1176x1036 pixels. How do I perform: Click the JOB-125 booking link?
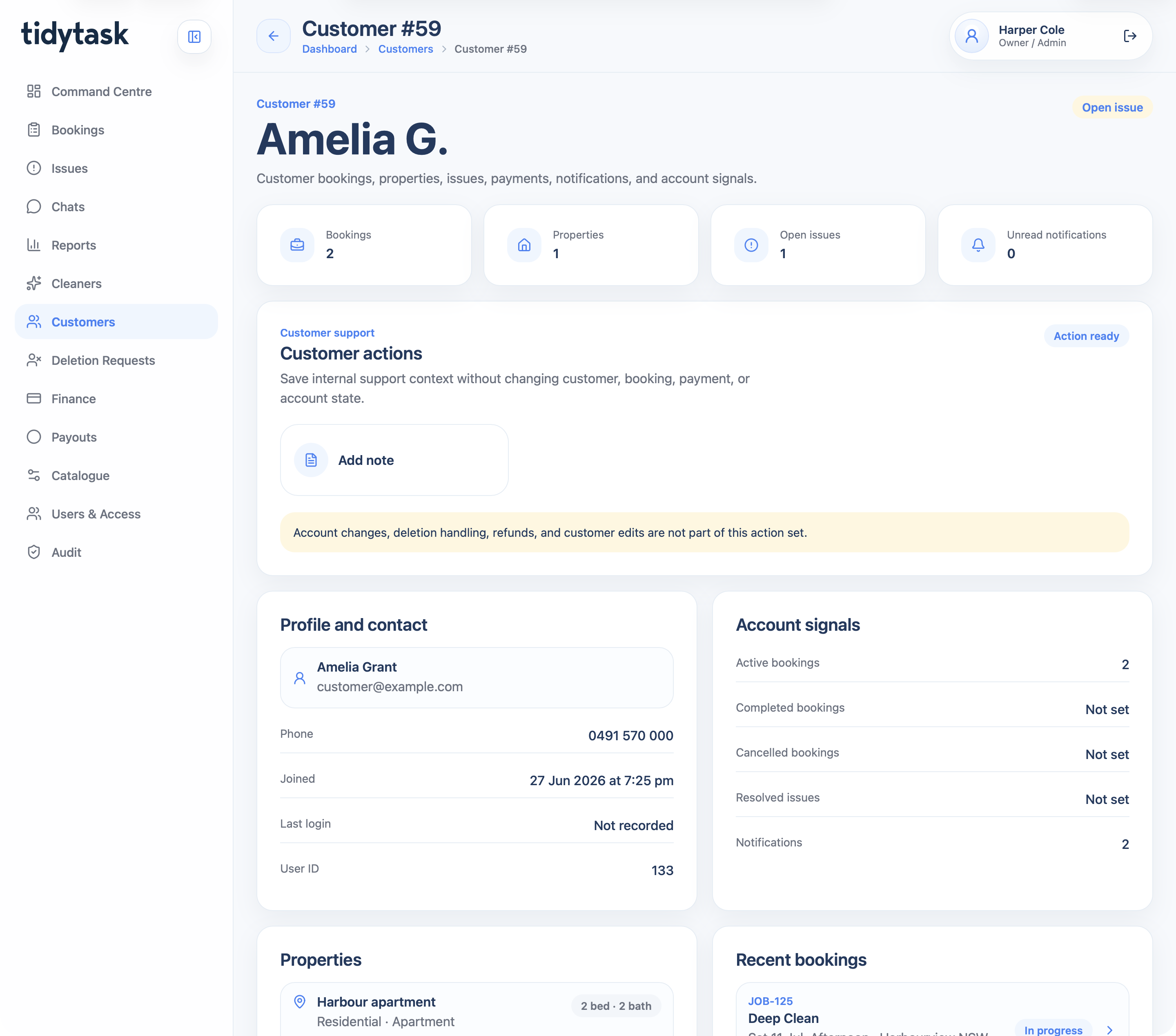pyautogui.click(x=771, y=1001)
